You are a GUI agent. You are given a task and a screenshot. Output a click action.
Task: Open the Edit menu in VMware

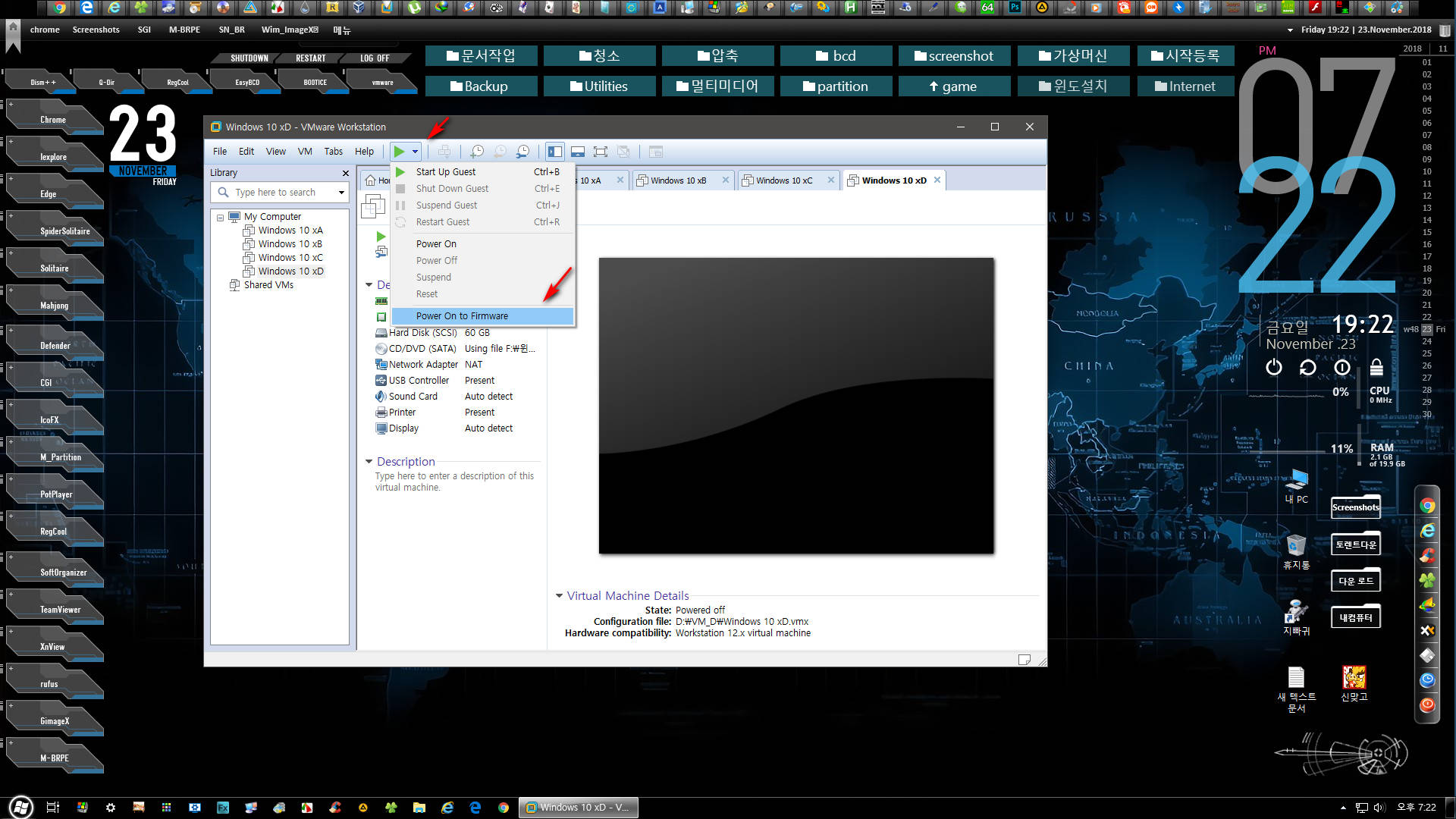point(246,152)
